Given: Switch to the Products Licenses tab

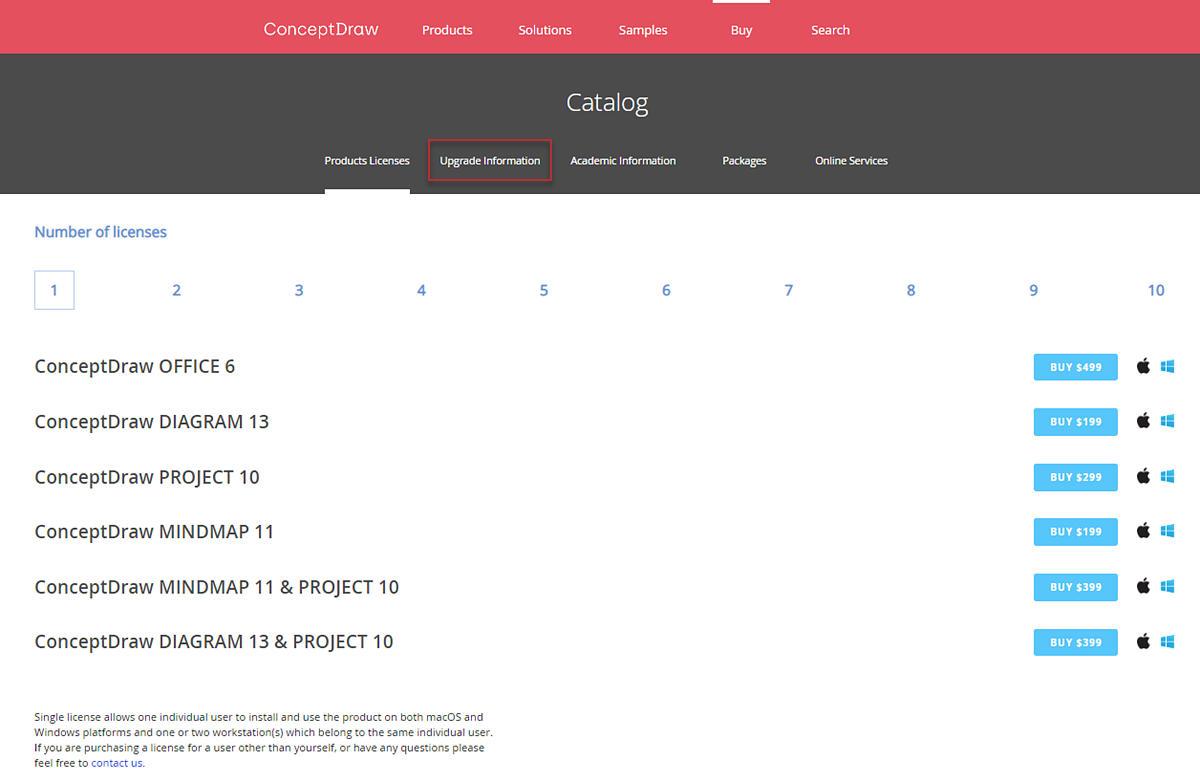Looking at the screenshot, I should click(x=367, y=161).
